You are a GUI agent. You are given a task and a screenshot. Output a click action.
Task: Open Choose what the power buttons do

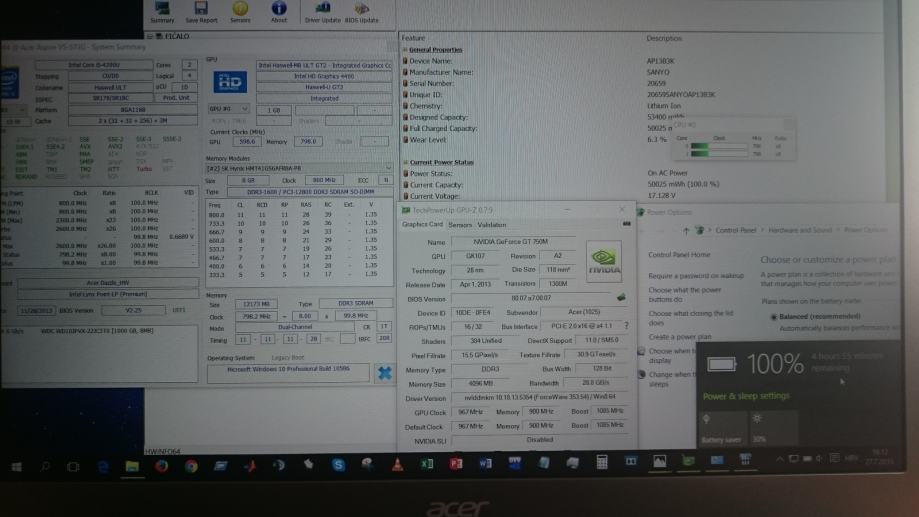(685, 295)
